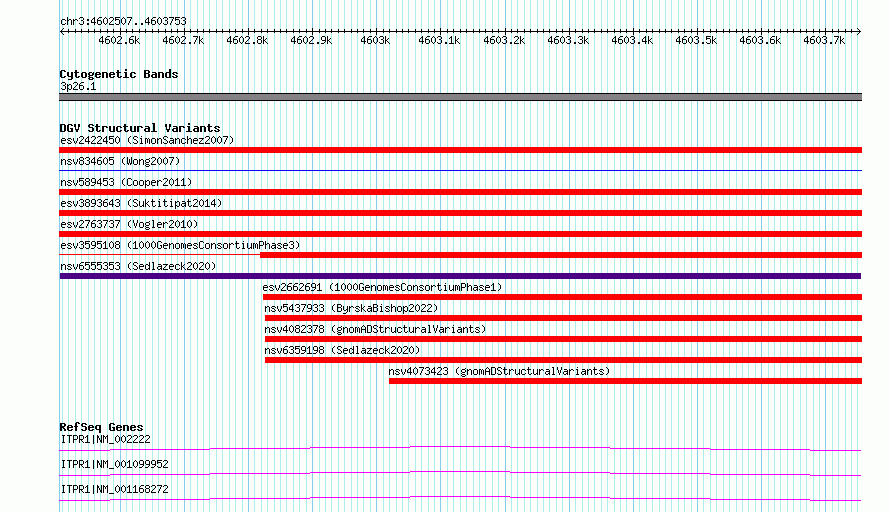Open ITPR1|NM_001099952 transcript label

(115, 464)
